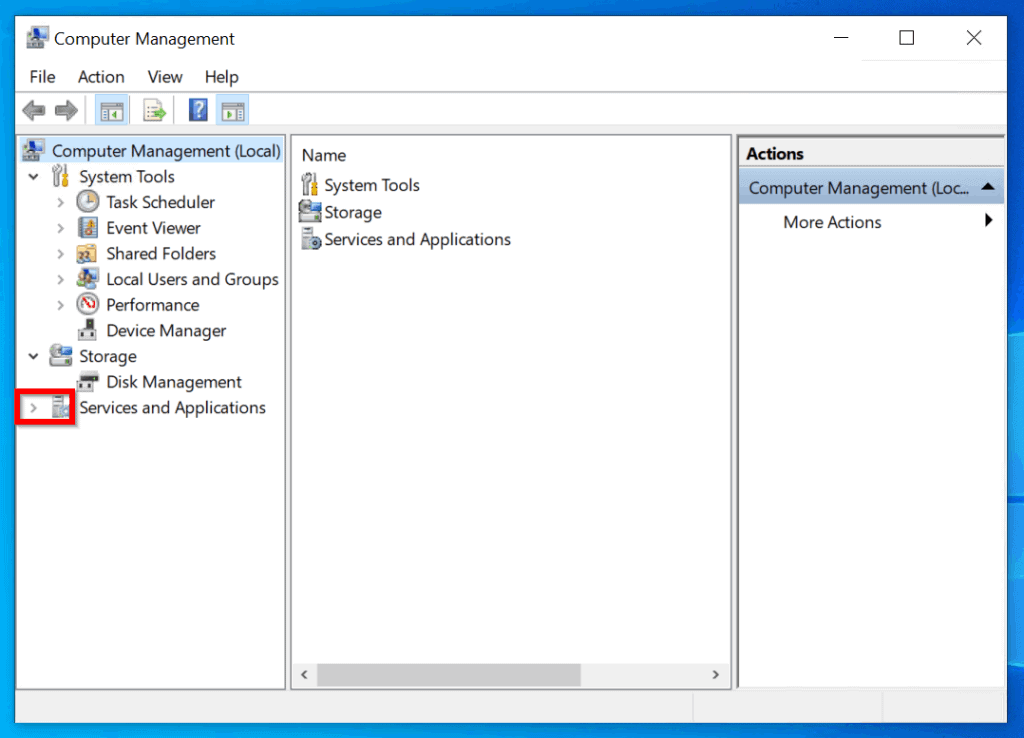This screenshot has width=1024, height=738.
Task: Click the Disk Management icon
Action: (x=88, y=381)
